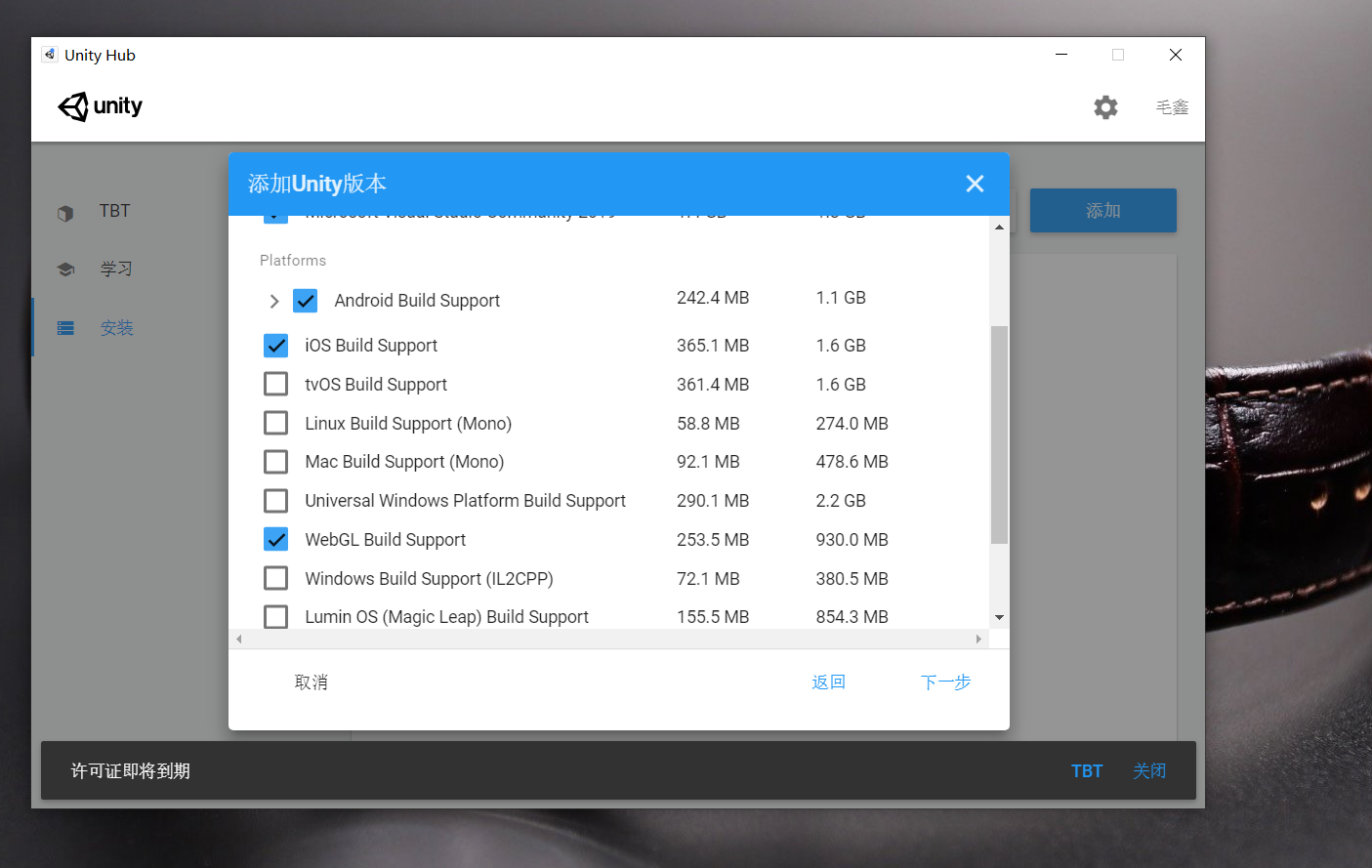Click the Unity logo in the header
1372x868 pixels.
(101, 106)
